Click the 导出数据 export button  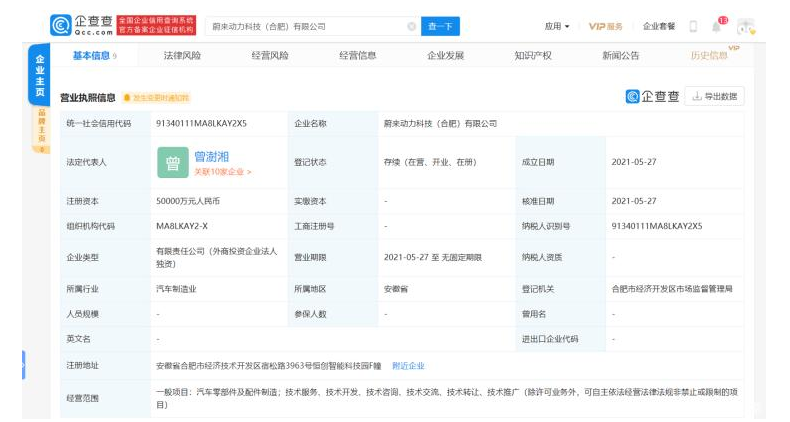[x=715, y=96]
